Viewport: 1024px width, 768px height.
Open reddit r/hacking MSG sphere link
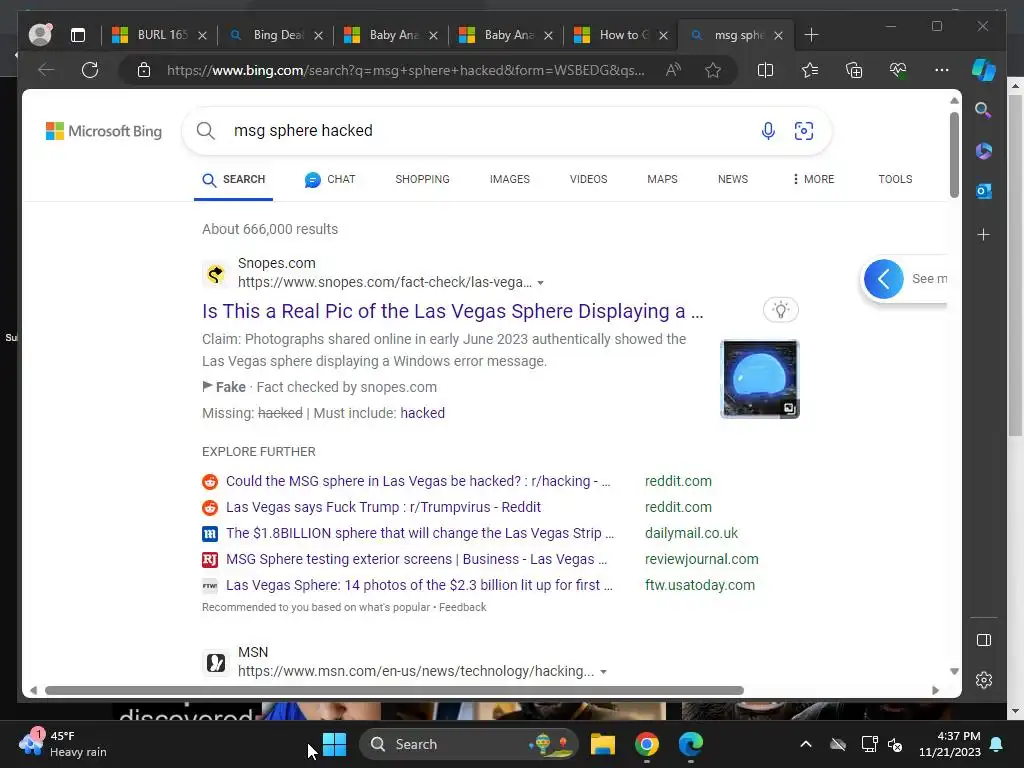(418, 481)
